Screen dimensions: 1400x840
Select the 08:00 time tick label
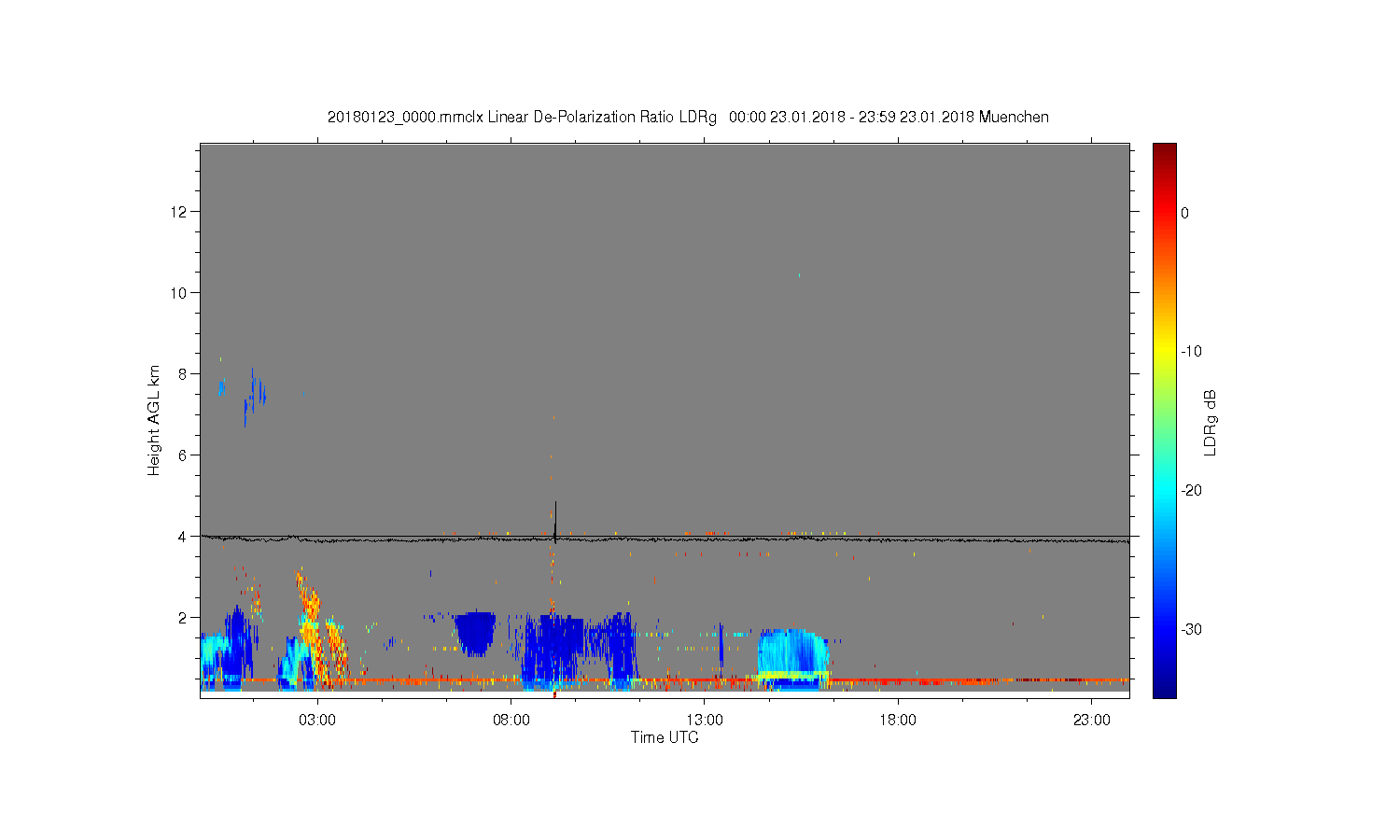511,721
